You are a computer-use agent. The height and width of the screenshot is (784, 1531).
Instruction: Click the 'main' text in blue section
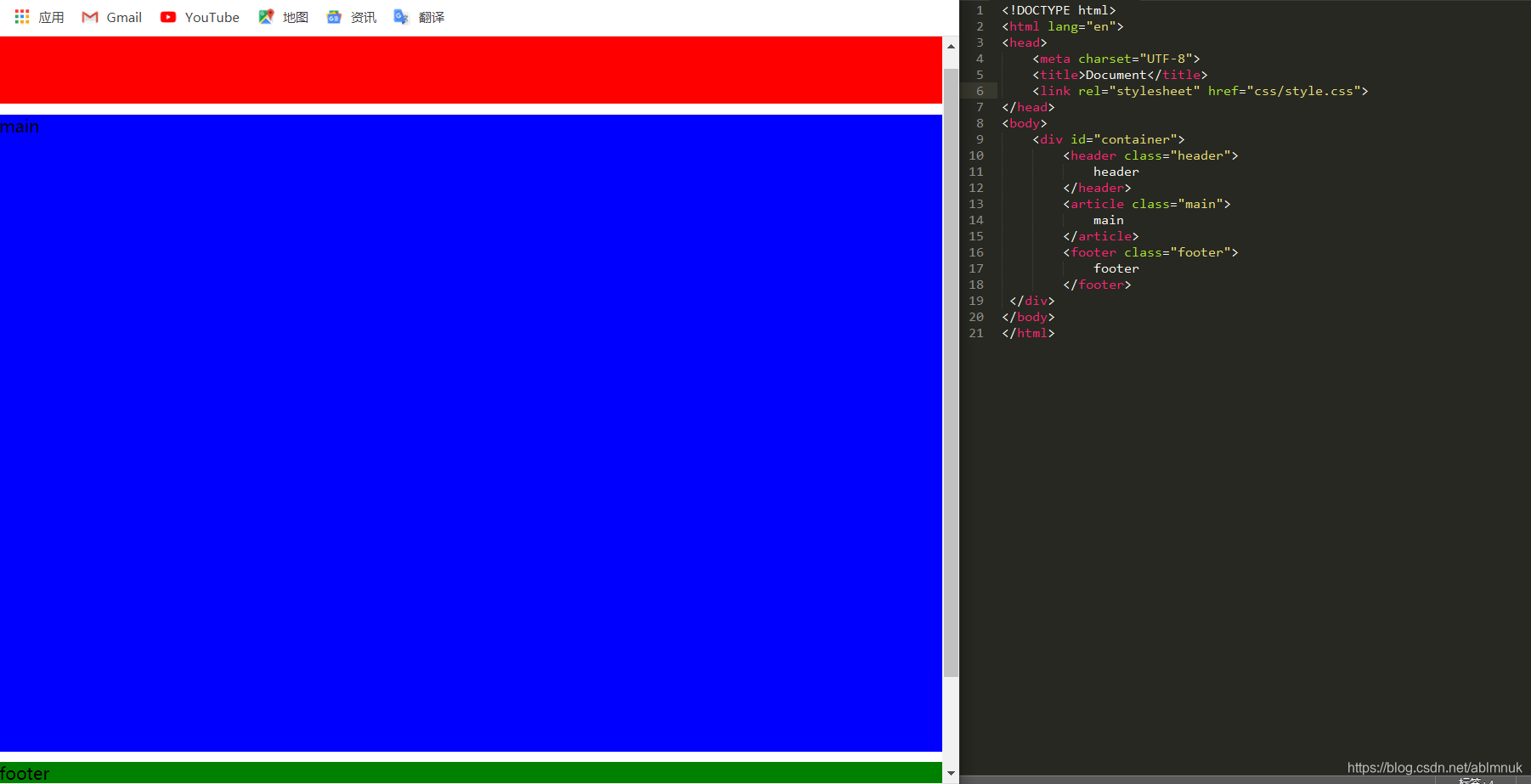(x=20, y=127)
